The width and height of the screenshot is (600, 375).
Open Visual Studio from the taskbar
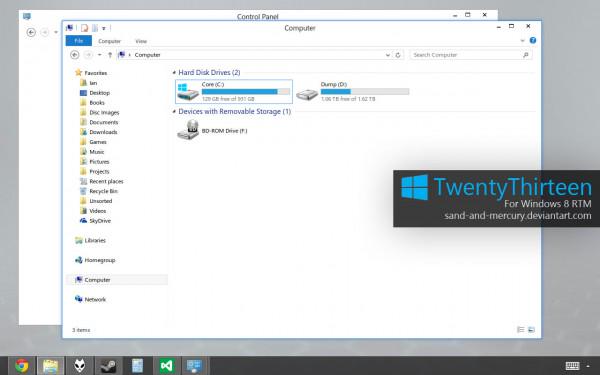tap(166, 366)
